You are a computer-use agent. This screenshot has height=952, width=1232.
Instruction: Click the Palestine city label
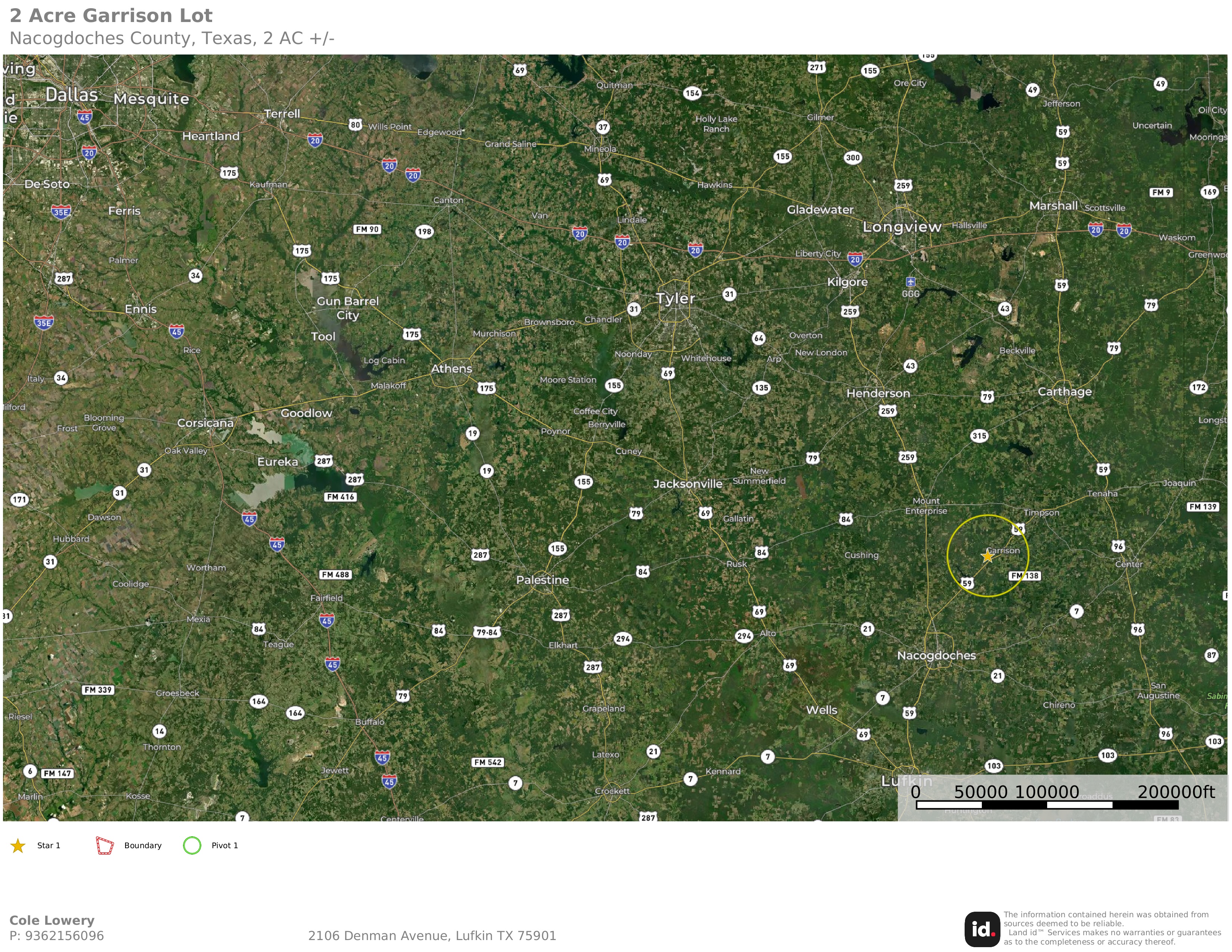click(543, 580)
